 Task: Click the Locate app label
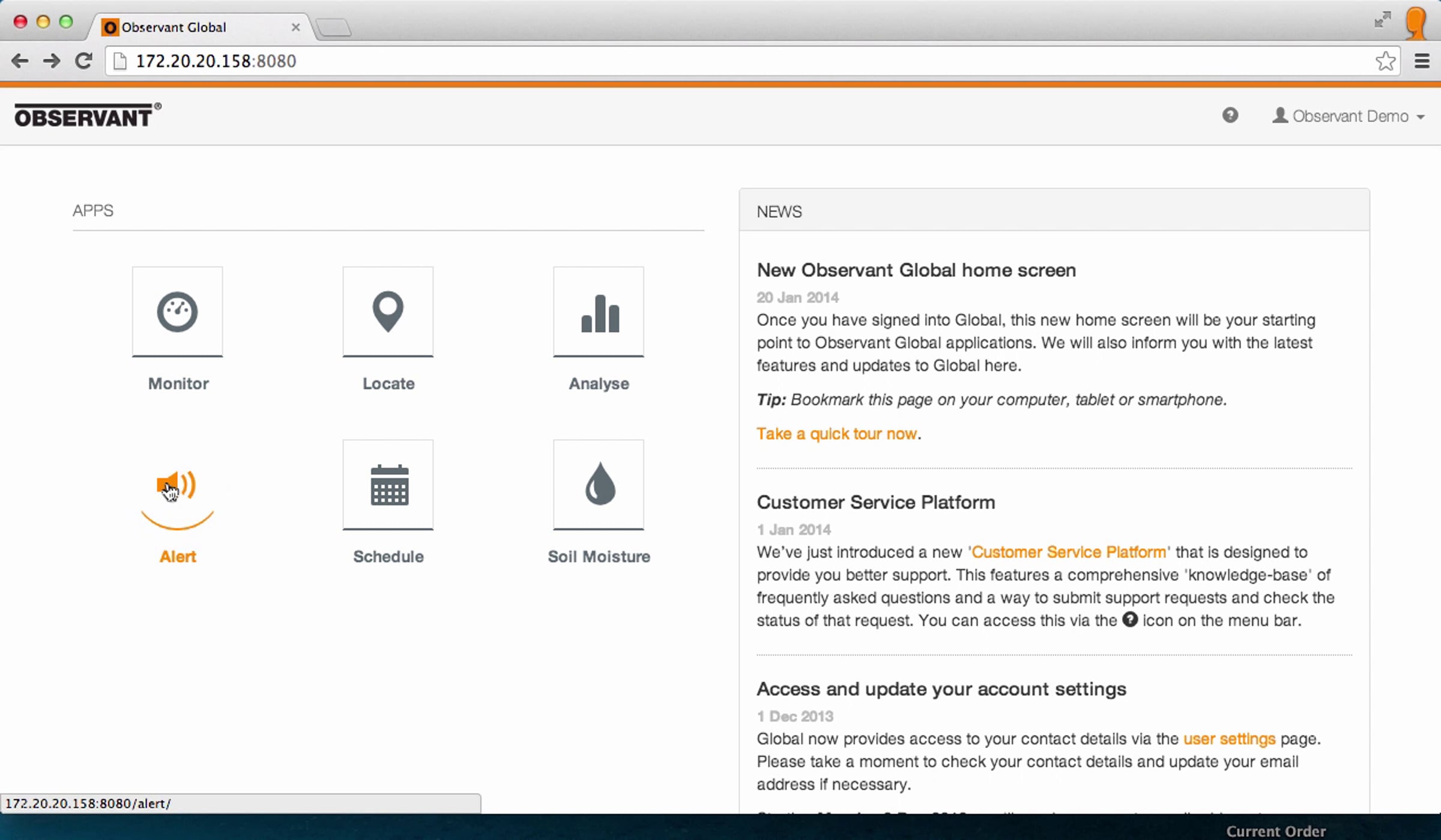388,384
